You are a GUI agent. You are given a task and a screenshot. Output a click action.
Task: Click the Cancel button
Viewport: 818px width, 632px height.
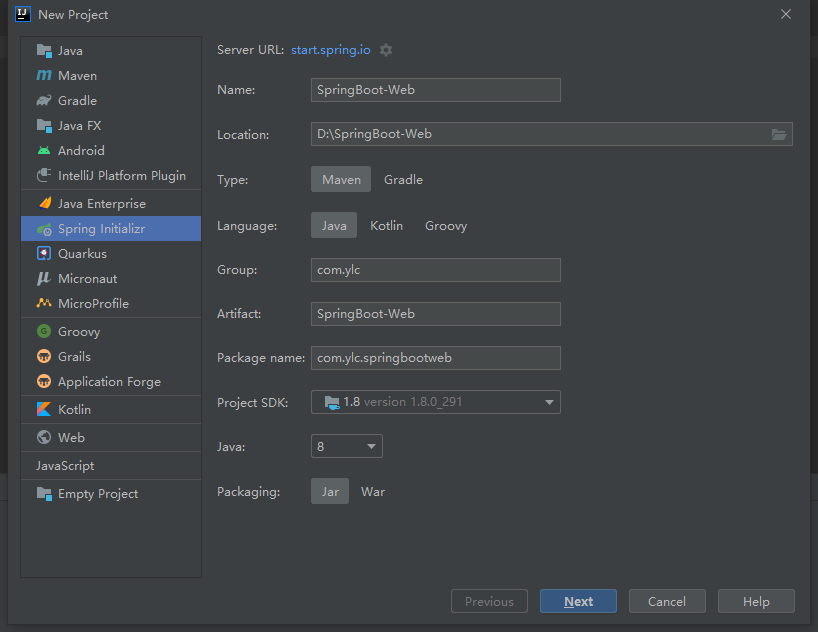[667, 601]
